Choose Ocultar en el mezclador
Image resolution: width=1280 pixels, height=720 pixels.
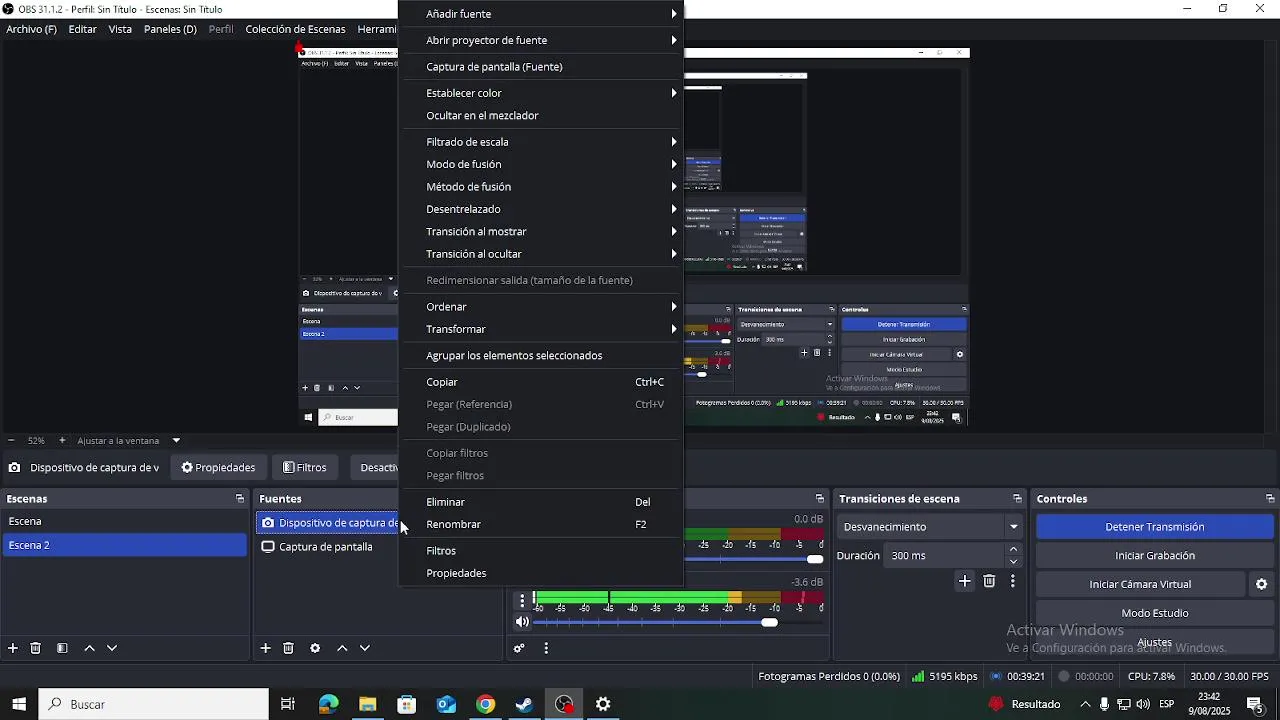coord(541,115)
